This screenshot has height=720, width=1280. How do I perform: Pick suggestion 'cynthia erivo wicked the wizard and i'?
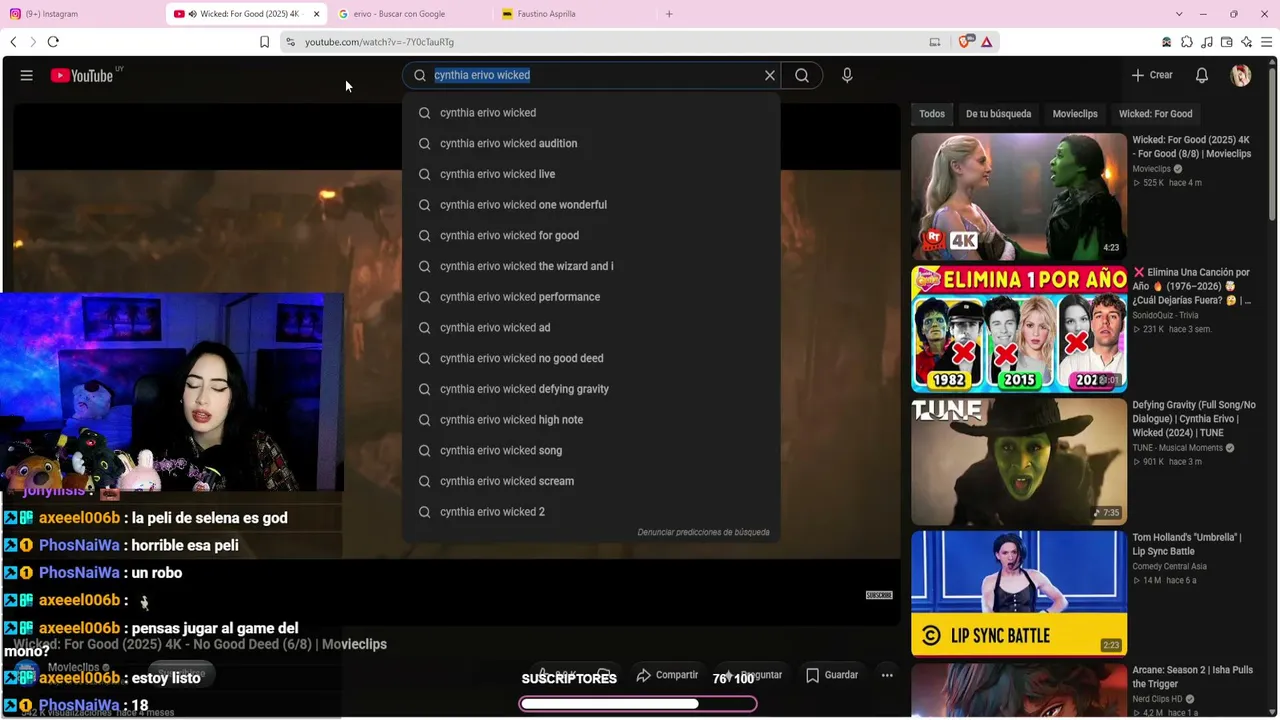(x=591, y=266)
